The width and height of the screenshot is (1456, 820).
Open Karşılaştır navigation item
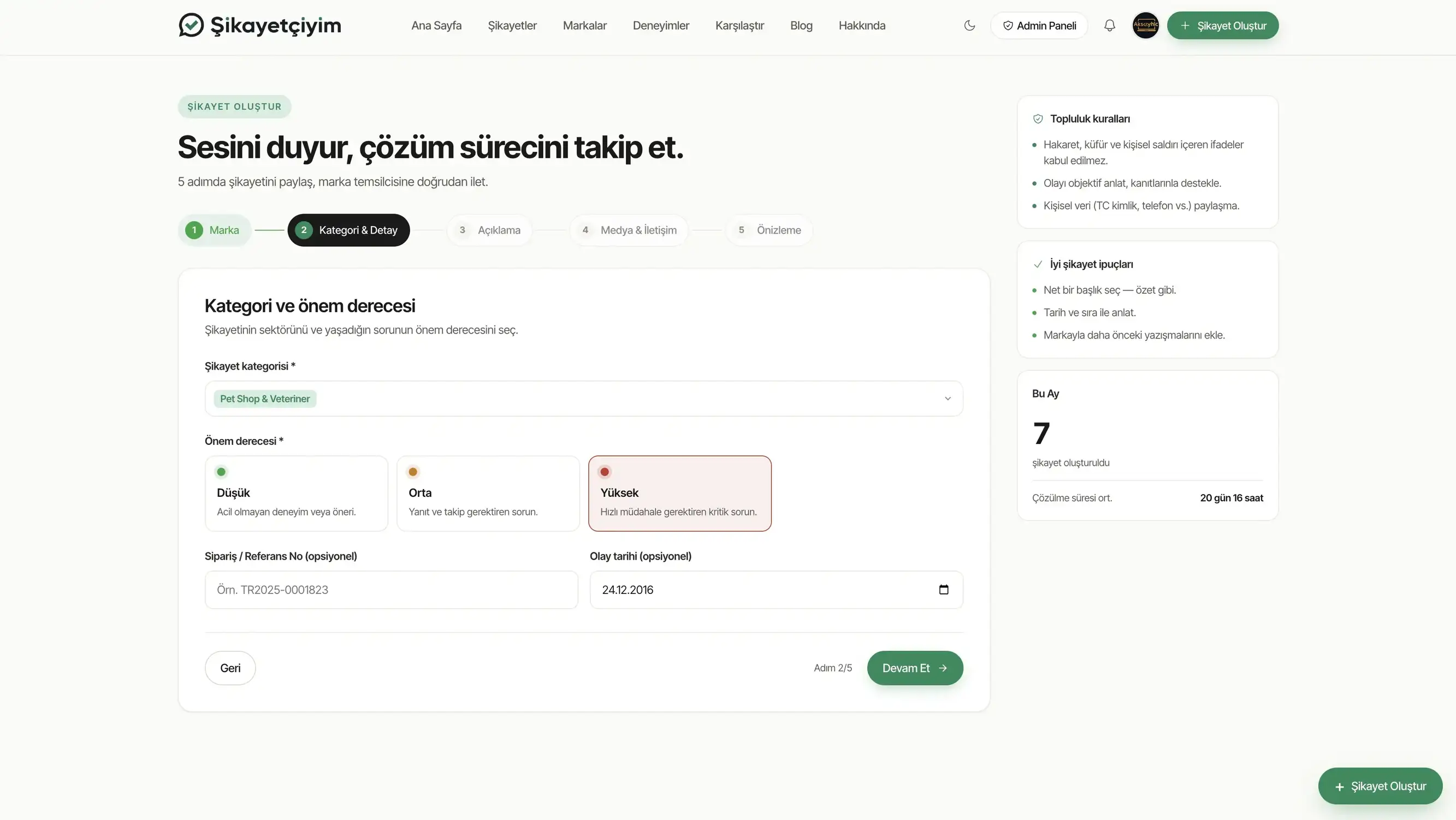(739, 26)
